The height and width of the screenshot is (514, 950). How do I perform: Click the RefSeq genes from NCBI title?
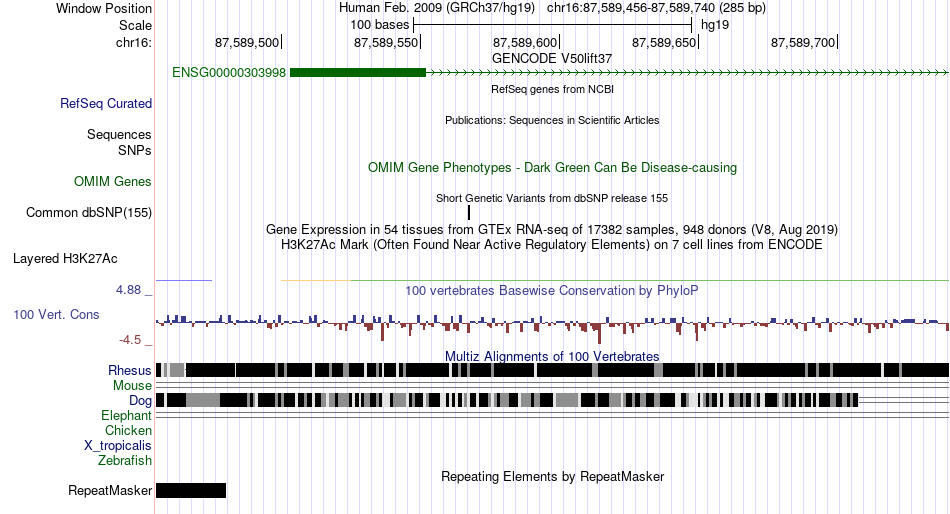point(552,89)
